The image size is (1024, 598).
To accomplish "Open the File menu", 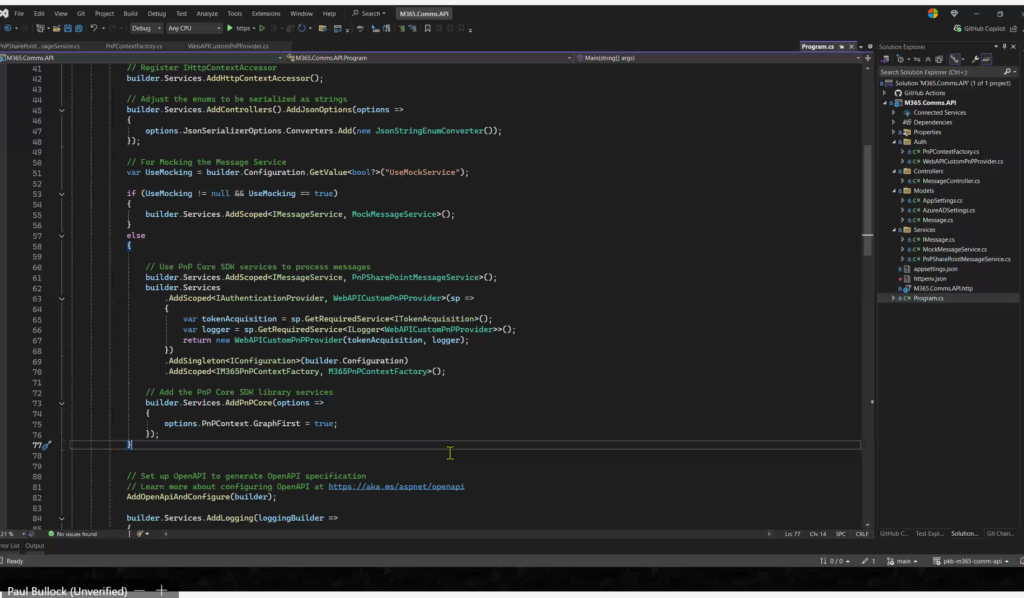I will tap(19, 13).
